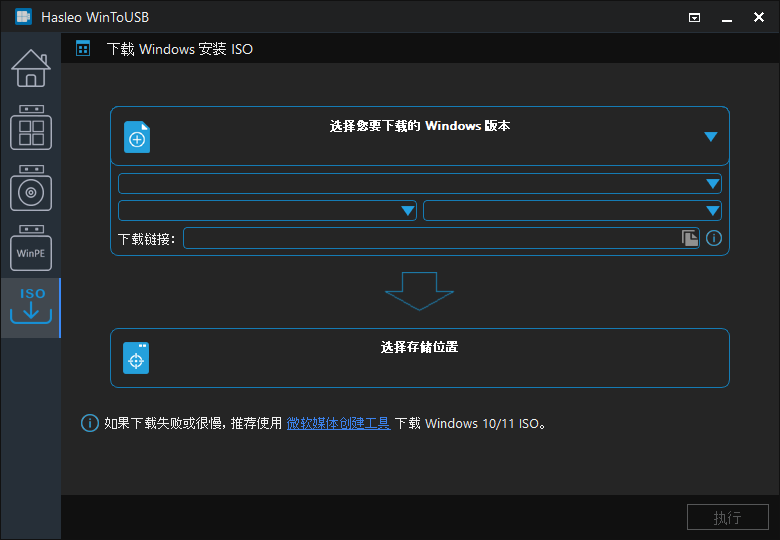Viewport: 780px width, 540px height.
Task: Open Windows To Go Creator sidebar icon
Action: pos(31,128)
